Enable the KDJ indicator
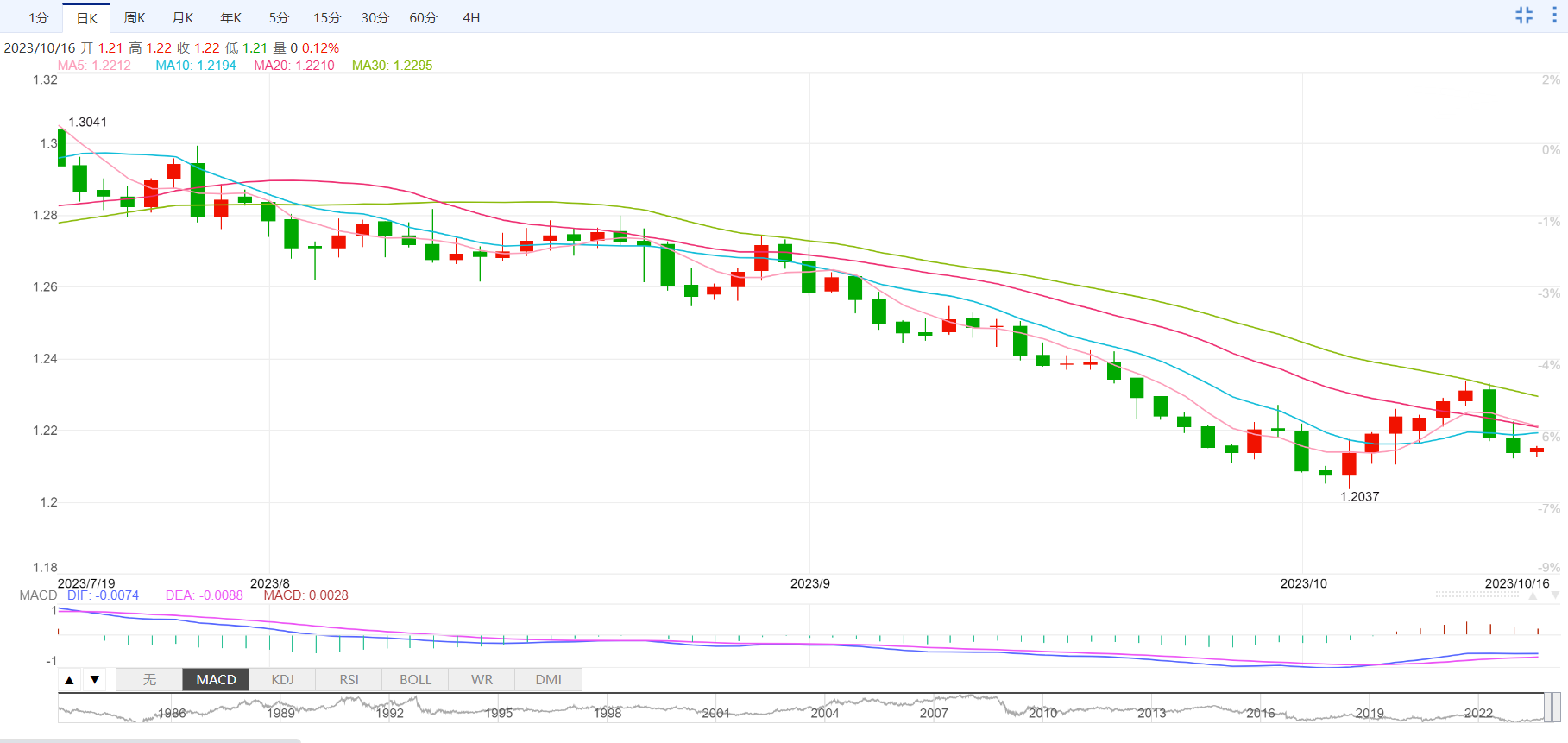The width and height of the screenshot is (1568, 743). click(282, 680)
